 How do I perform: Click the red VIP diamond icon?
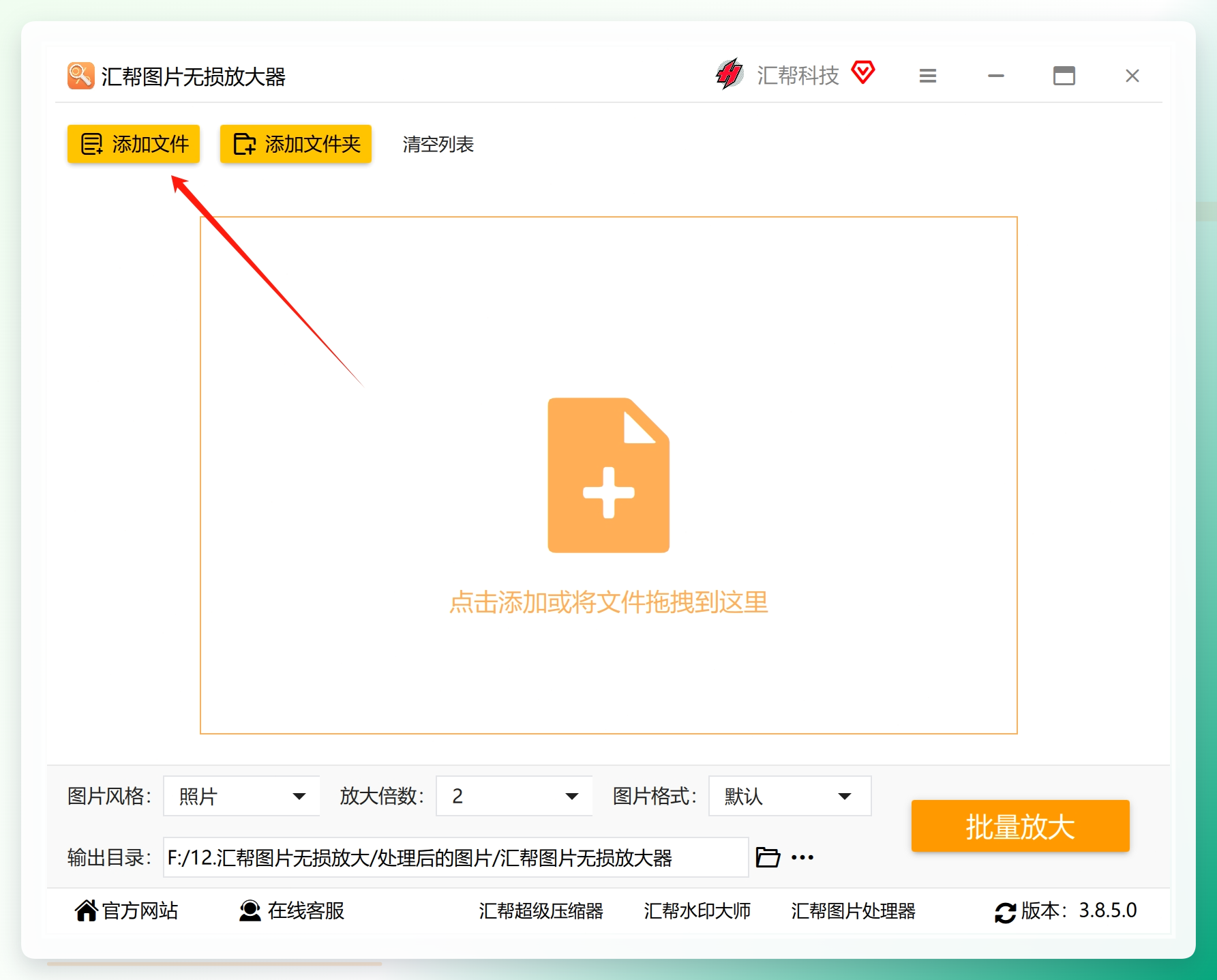863,72
